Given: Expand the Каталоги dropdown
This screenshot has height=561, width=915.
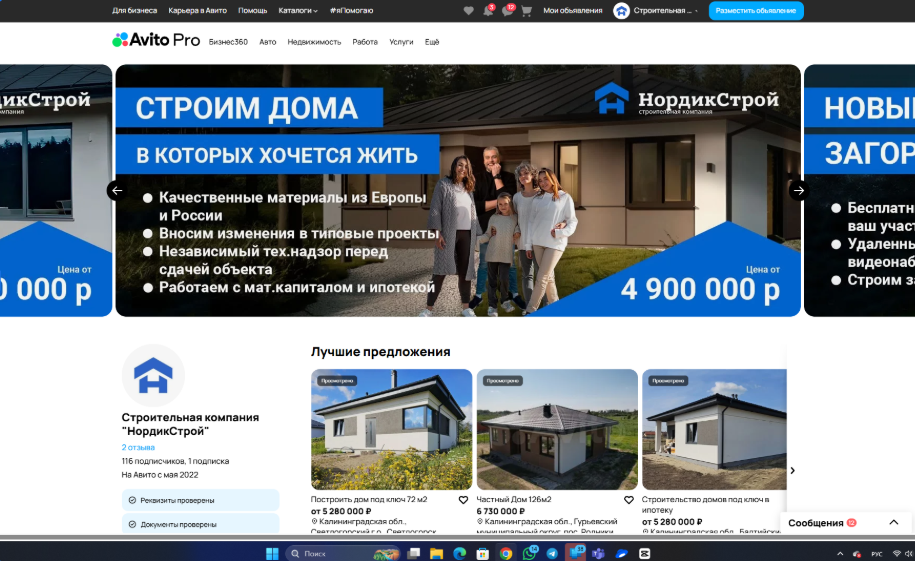Looking at the screenshot, I should point(298,11).
